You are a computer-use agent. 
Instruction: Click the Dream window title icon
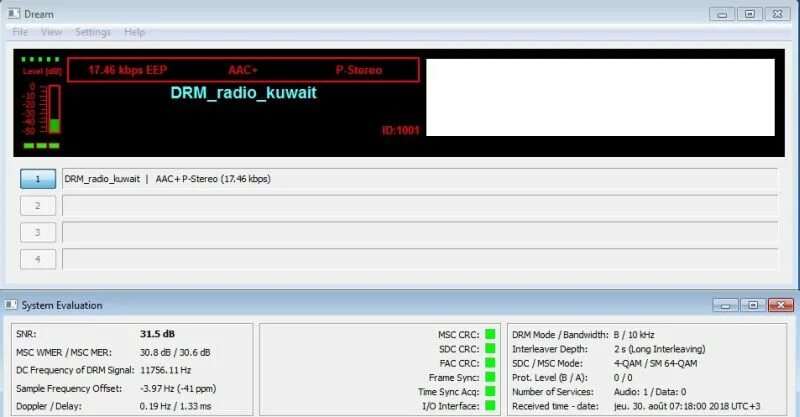click(13, 14)
